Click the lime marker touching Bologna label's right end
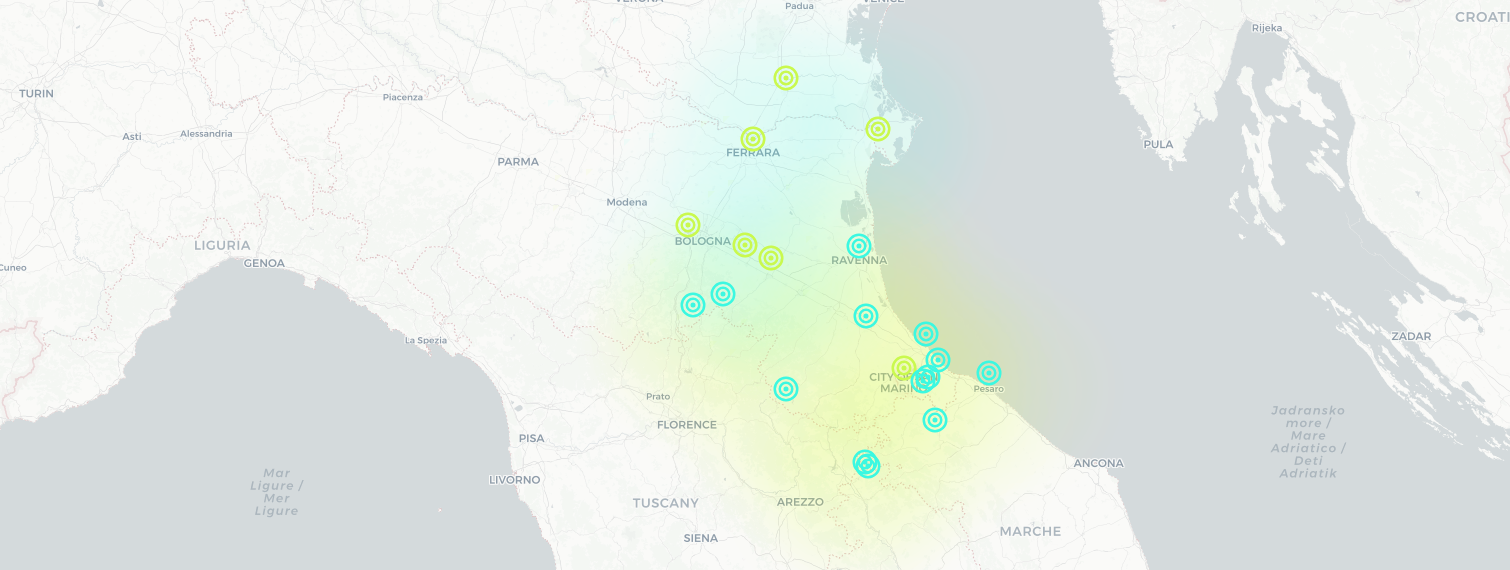This screenshot has height=570, width=1510. pos(745,244)
